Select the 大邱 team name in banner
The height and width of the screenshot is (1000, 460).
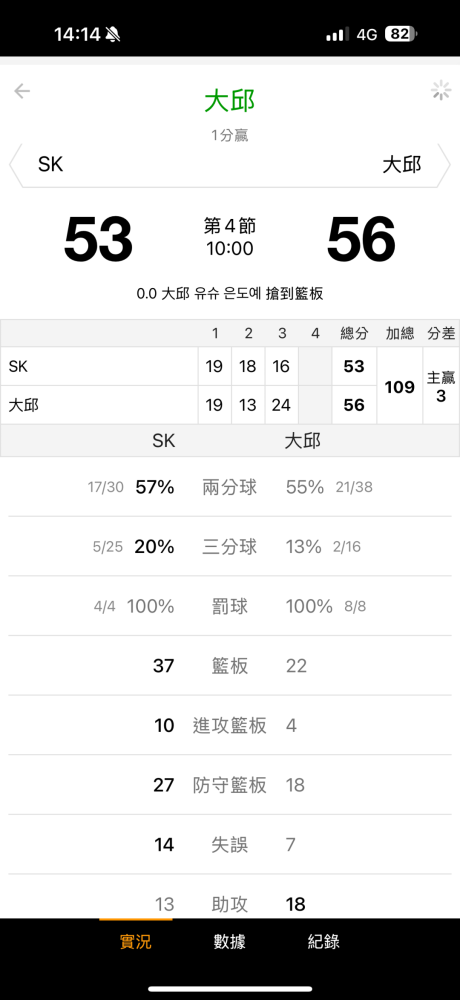[x=402, y=165]
